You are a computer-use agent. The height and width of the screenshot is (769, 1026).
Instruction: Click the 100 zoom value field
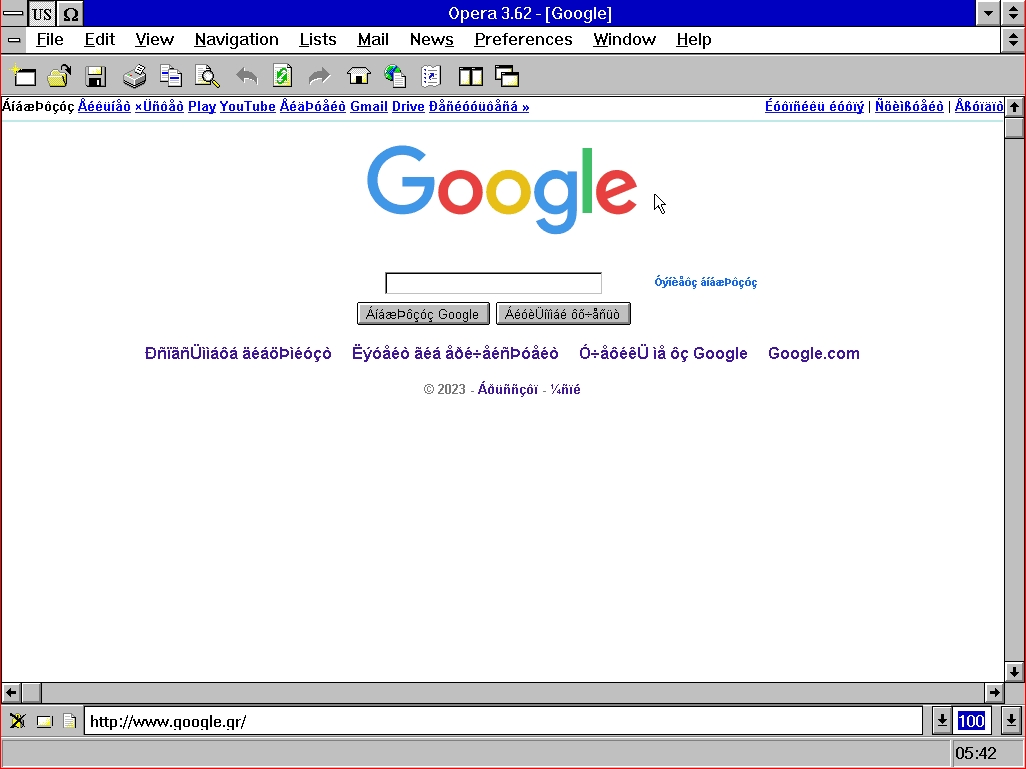click(971, 721)
